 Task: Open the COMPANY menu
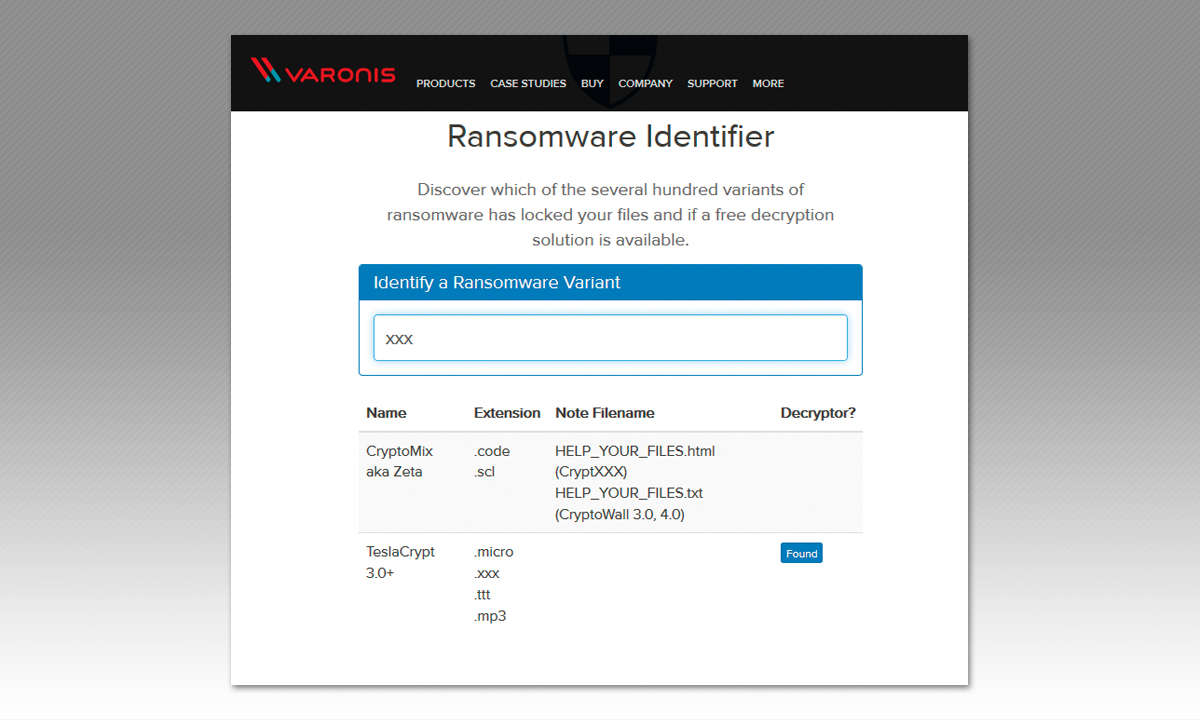click(x=645, y=84)
